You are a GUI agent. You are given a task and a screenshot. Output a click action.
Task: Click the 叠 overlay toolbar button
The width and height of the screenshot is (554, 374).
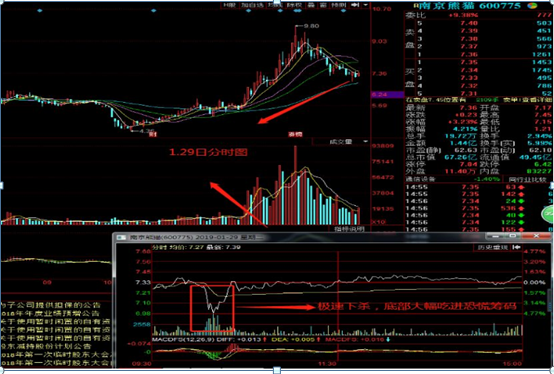tap(311, 5)
